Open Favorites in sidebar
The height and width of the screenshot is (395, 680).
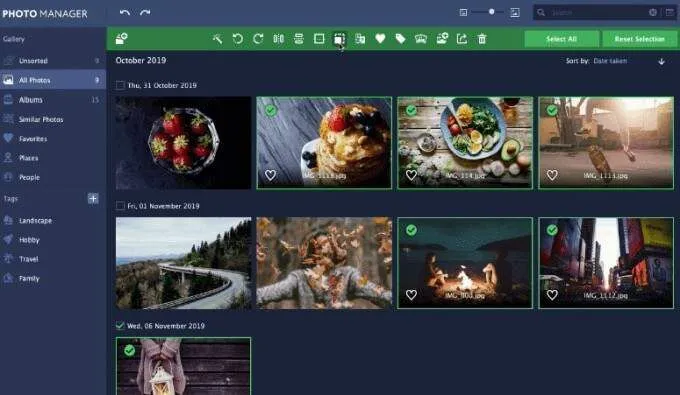53,139
